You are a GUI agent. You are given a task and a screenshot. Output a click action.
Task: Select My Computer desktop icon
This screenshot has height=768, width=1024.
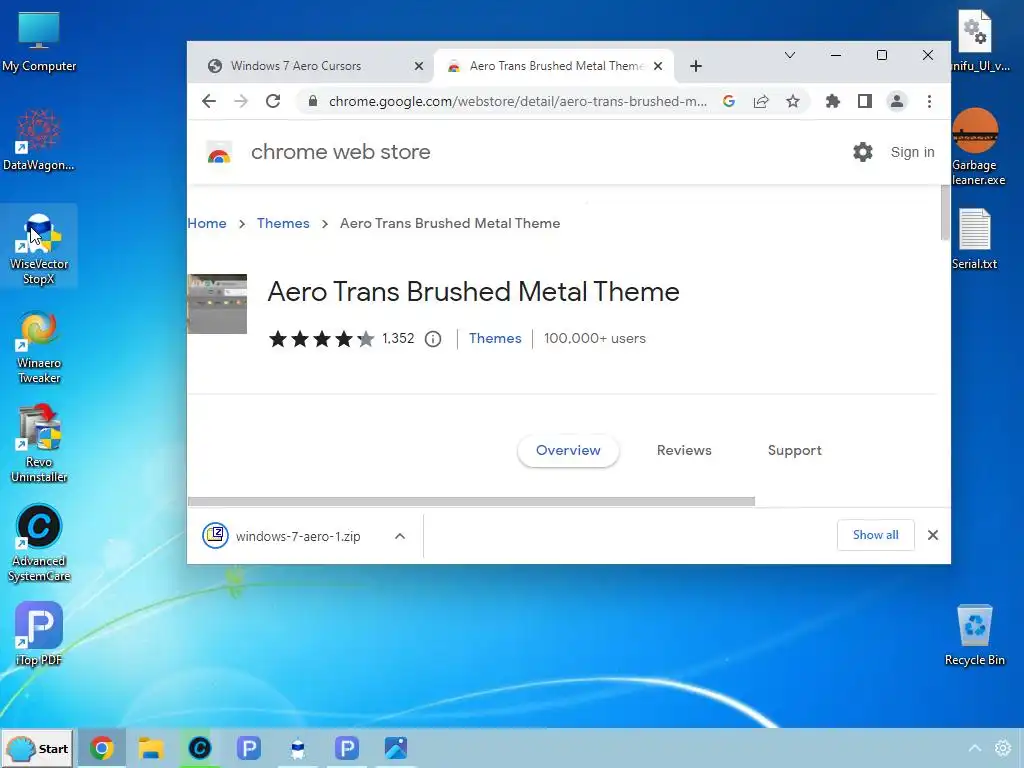point(39,42)
